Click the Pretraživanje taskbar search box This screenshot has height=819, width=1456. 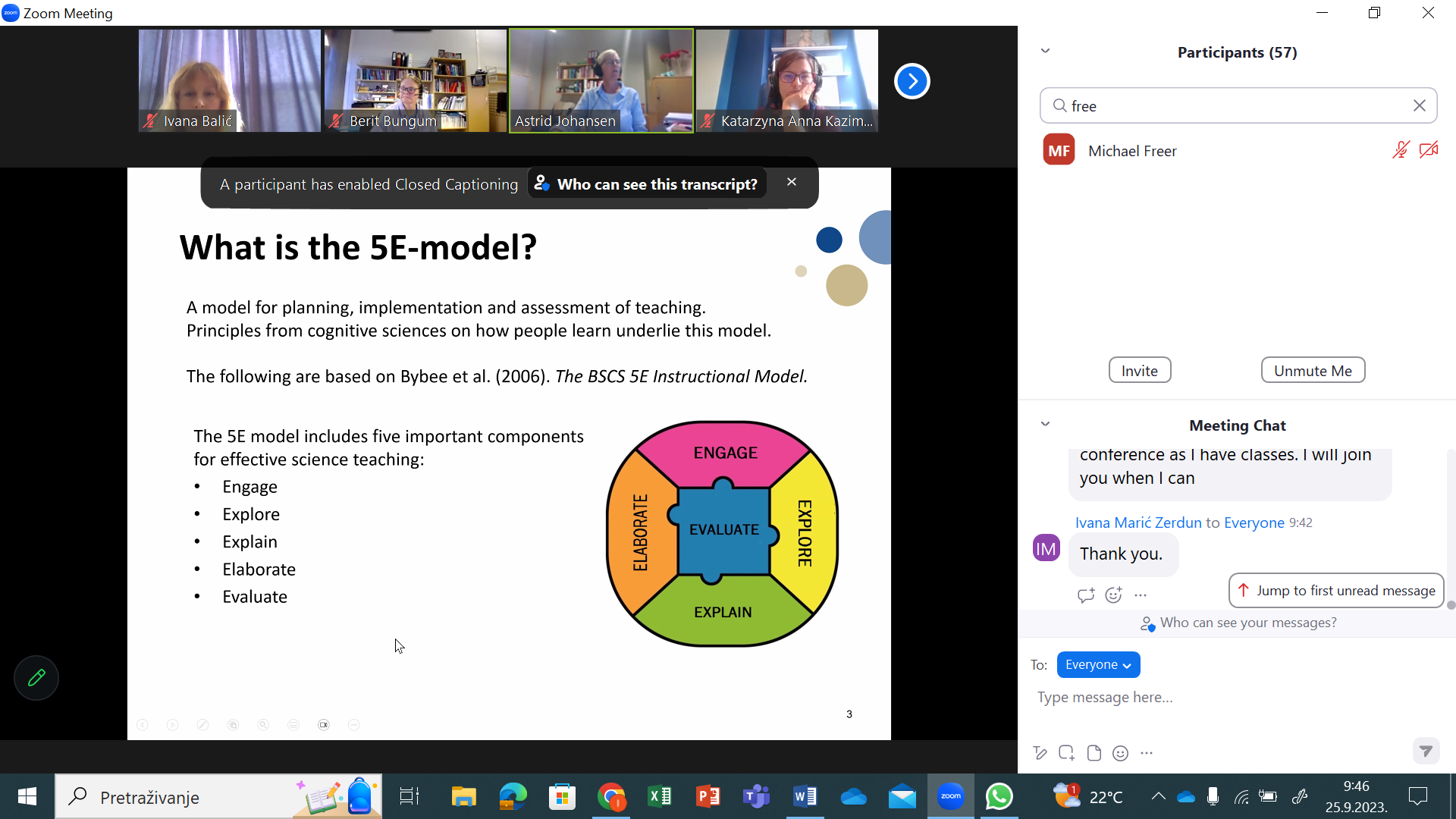(x=218, y=796)
